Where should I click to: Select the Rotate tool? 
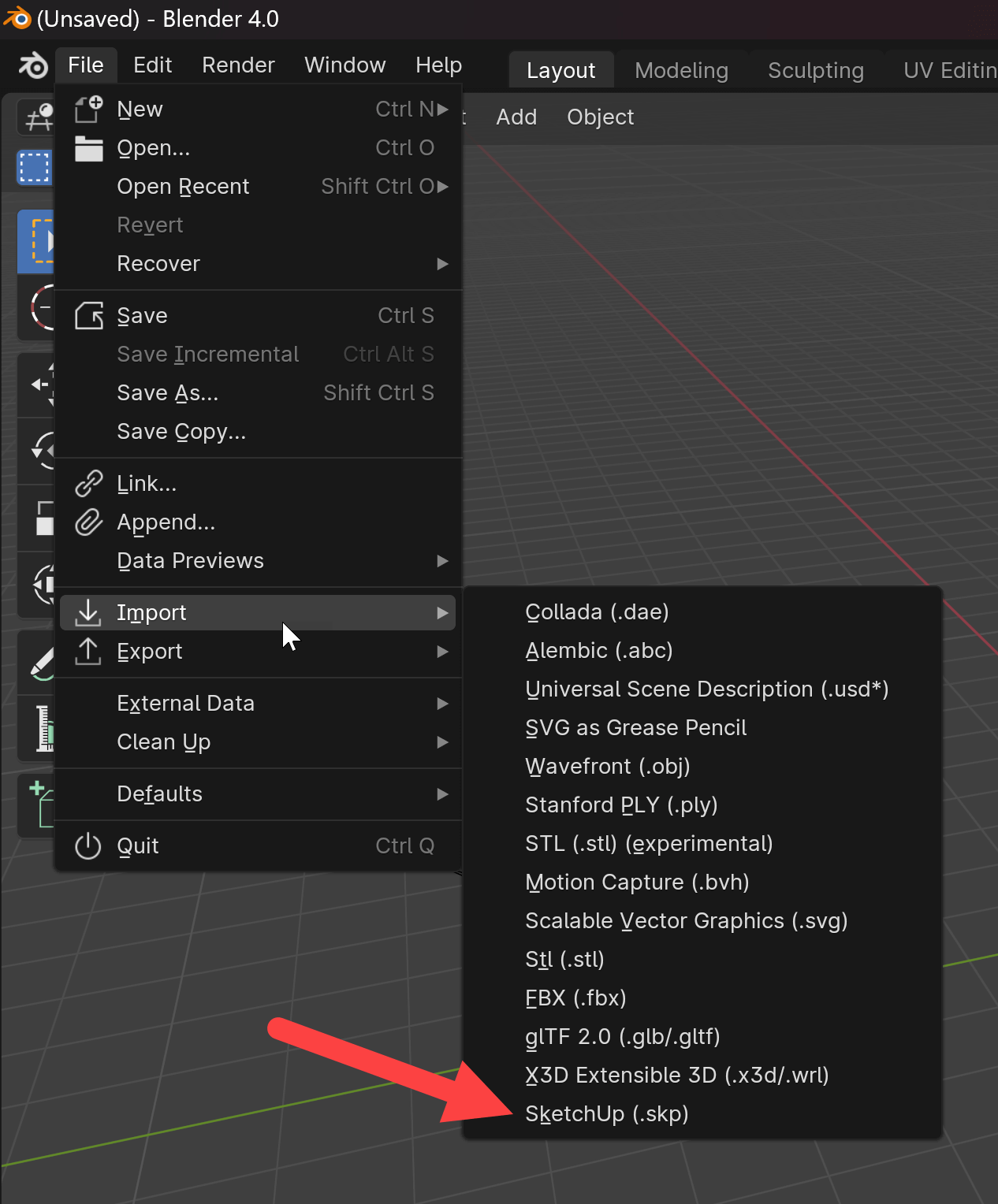(35, 451)
